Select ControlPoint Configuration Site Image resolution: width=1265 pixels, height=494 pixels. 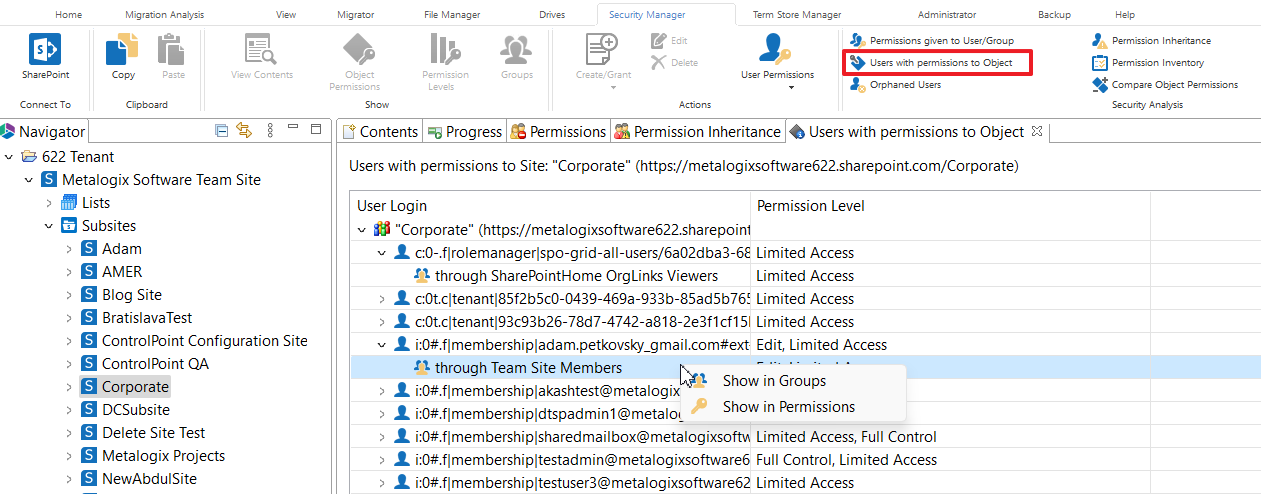coord(204,341)
